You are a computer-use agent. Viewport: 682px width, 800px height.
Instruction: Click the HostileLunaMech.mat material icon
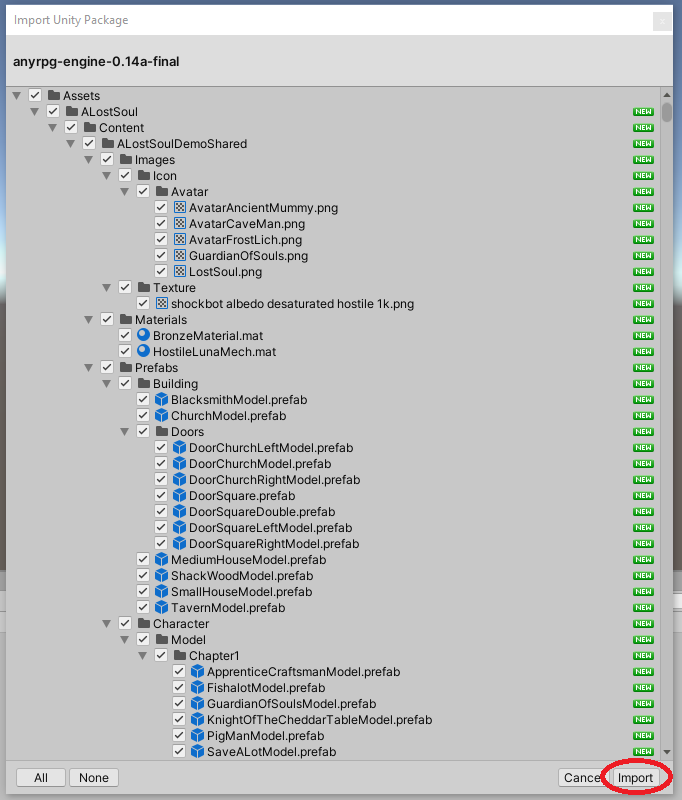coord(144,352)
